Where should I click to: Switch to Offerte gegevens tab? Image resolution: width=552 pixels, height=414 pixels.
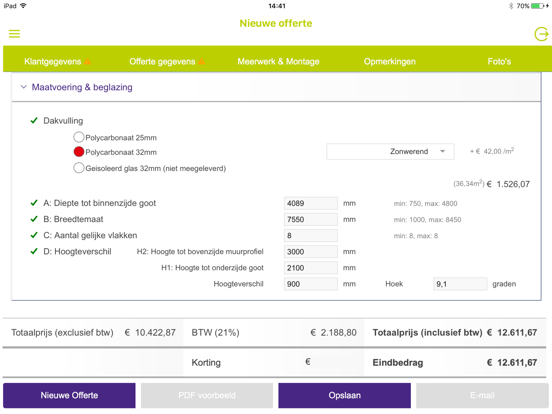162,62
